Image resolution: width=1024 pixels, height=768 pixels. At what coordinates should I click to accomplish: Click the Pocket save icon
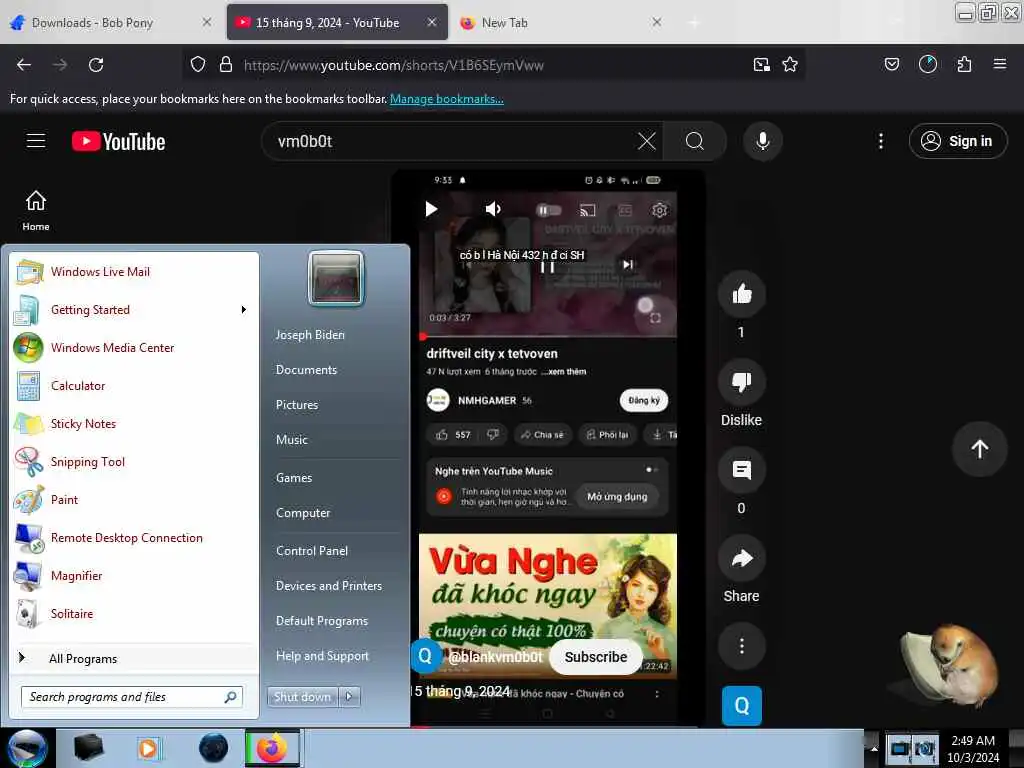point(891,65)
